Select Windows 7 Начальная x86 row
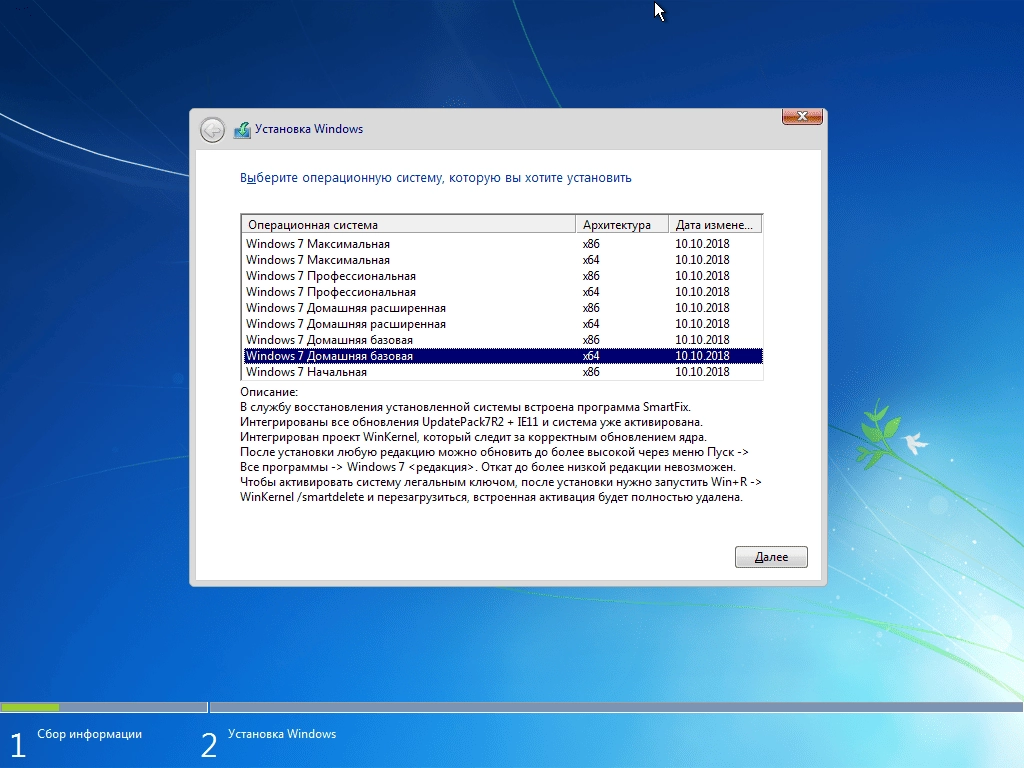This screenshot has height=768, width=1024. pyautogui.click(x=502, y=372)
